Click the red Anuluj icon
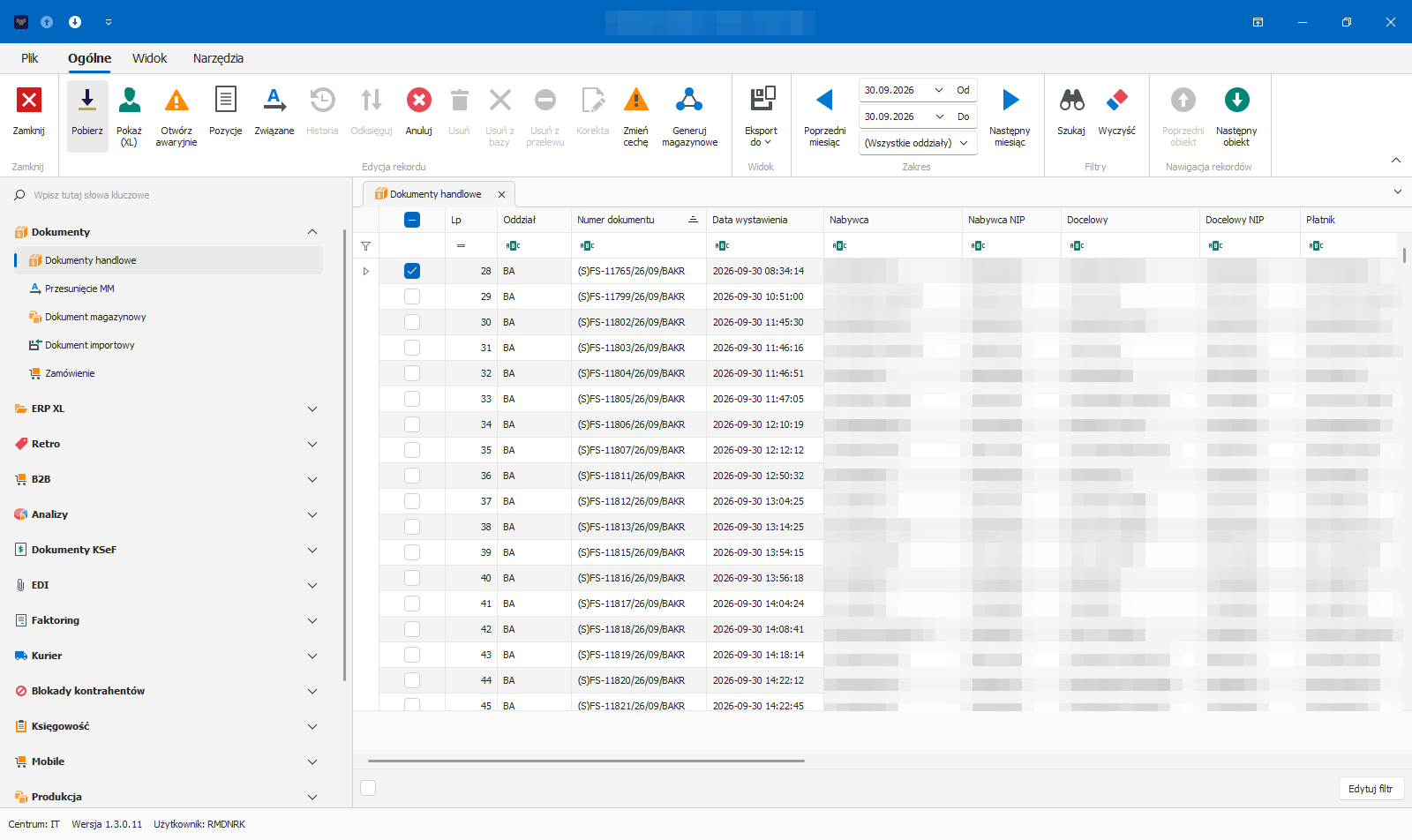Viewport: 1412px width, 840px height. click(x=419, y=100)
